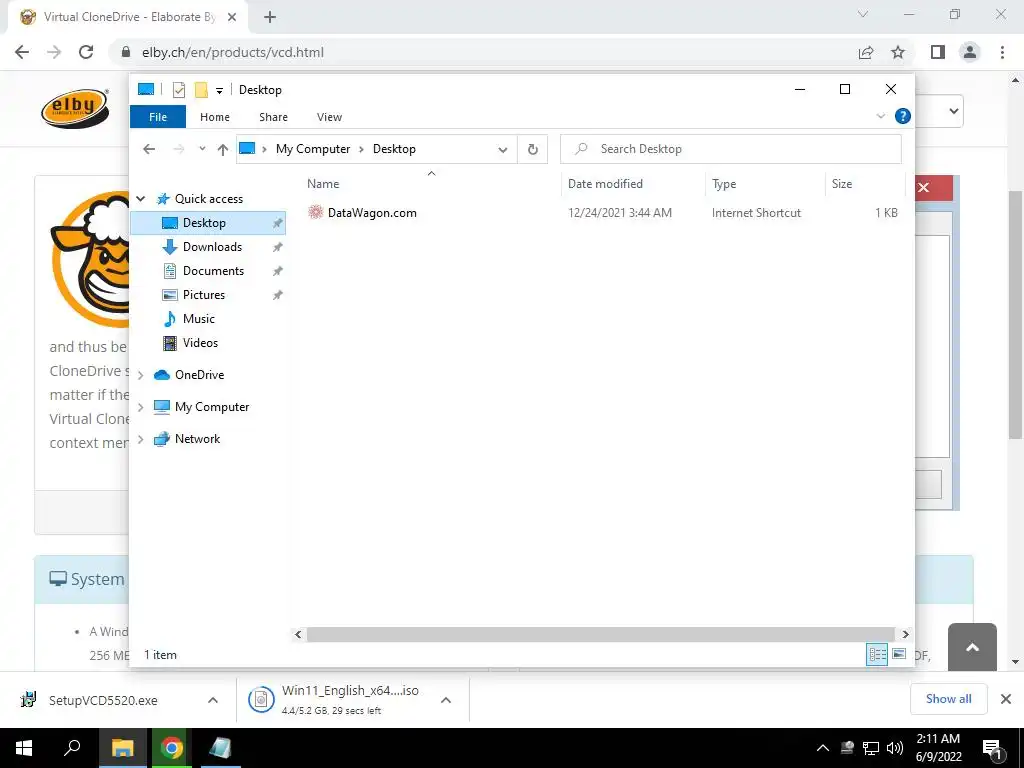
Task: Reload the Chrome page
Action: (x=86, y=52)
